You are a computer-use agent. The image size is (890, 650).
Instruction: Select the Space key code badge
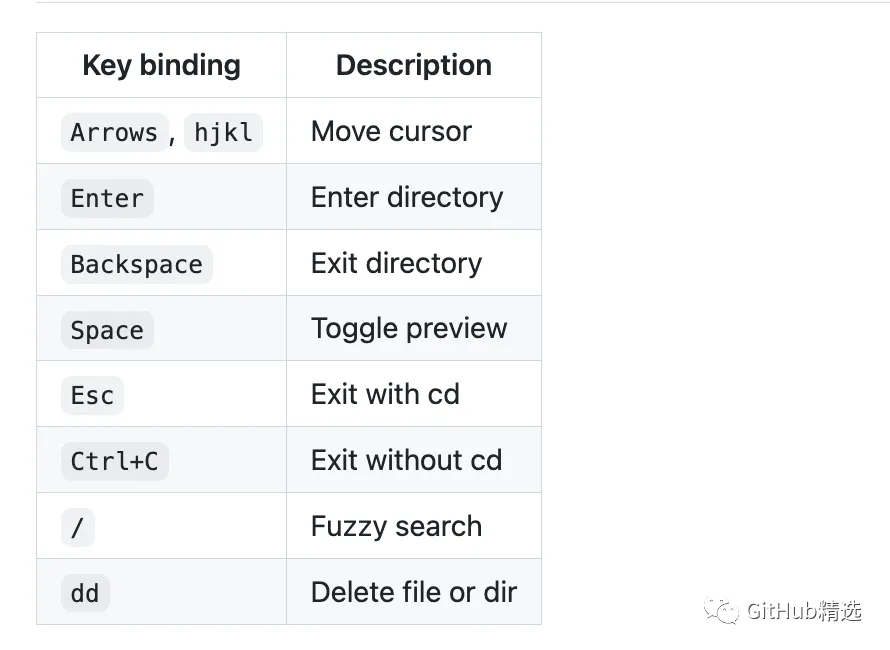[x=107, y=330]
